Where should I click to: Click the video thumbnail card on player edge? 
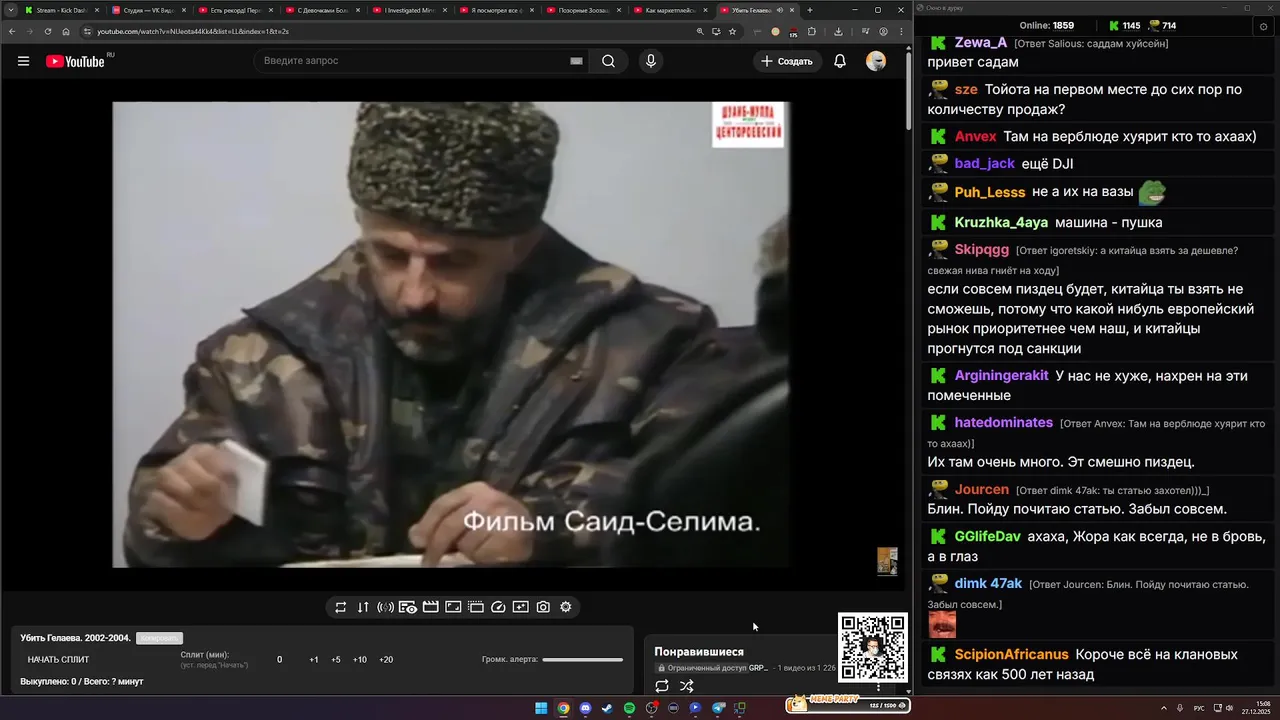(887, 561)
